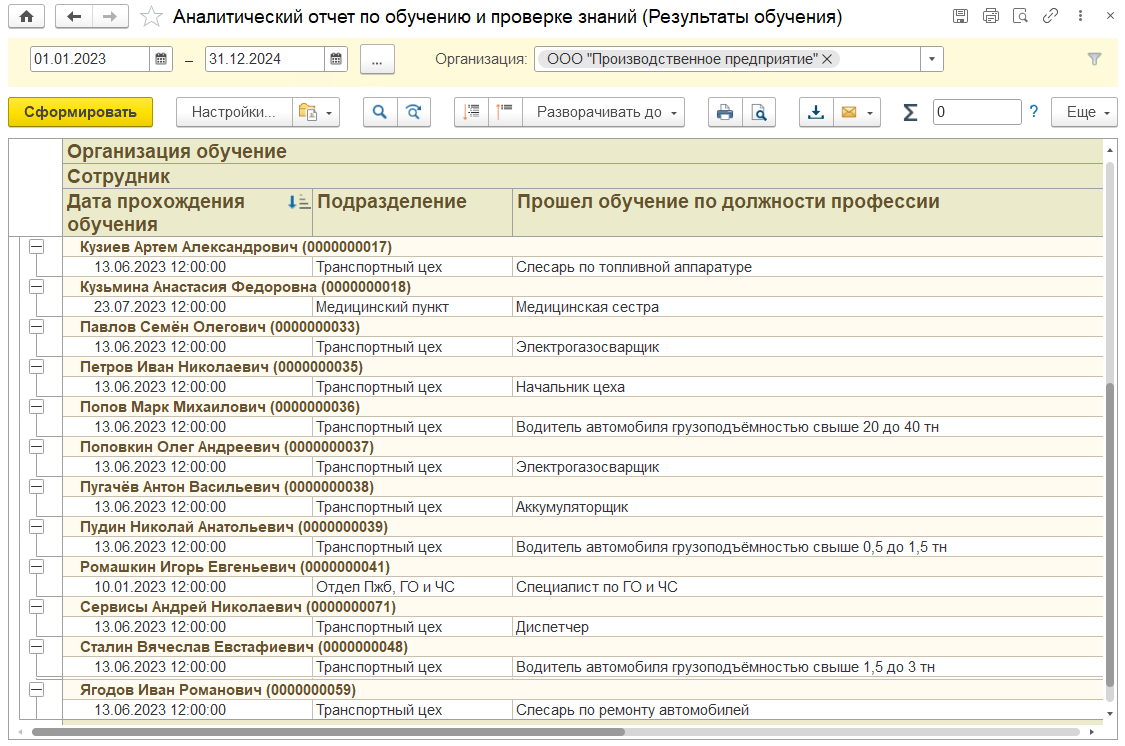Collapse the Ягодов Иван Романович group
This screenshot has height=746, width=1125.
click(x=36, y=690)
